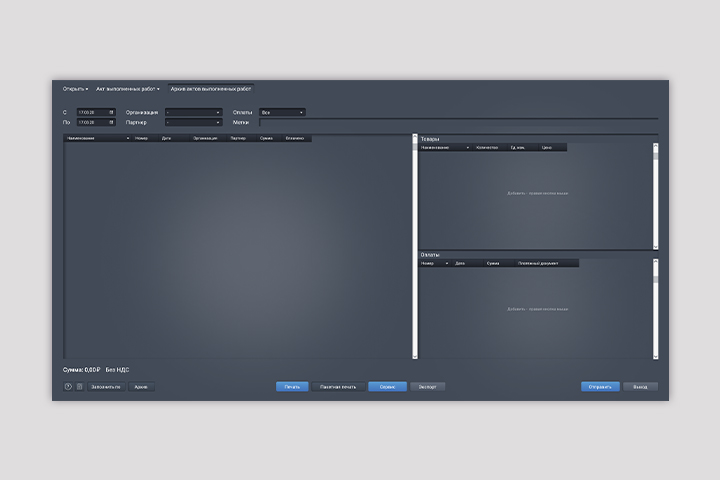Click the blue Печать button
This screenshot has height=480, width=720.
click(x=292, y=387)
